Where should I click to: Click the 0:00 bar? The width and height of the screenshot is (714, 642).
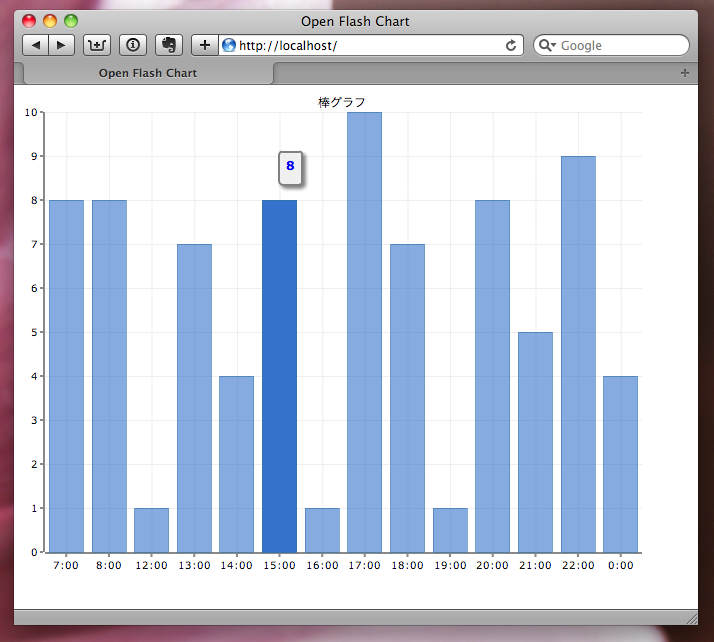pos(621,464)
